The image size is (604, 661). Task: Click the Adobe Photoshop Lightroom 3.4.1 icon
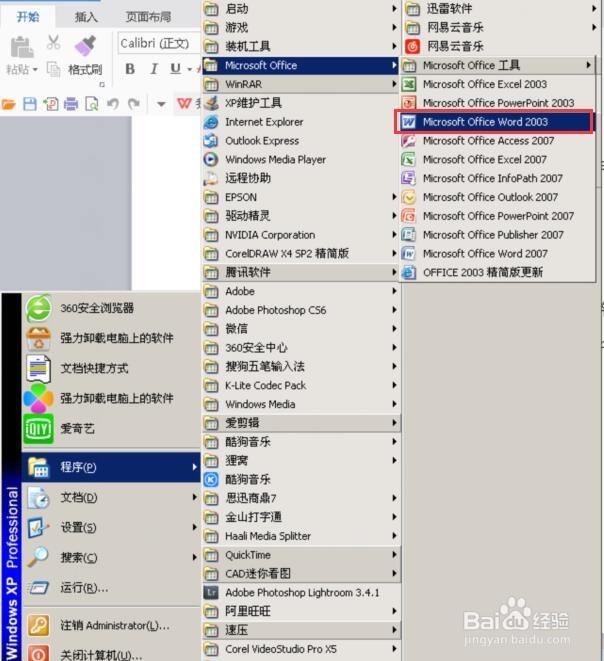click(x=211, y=593)
